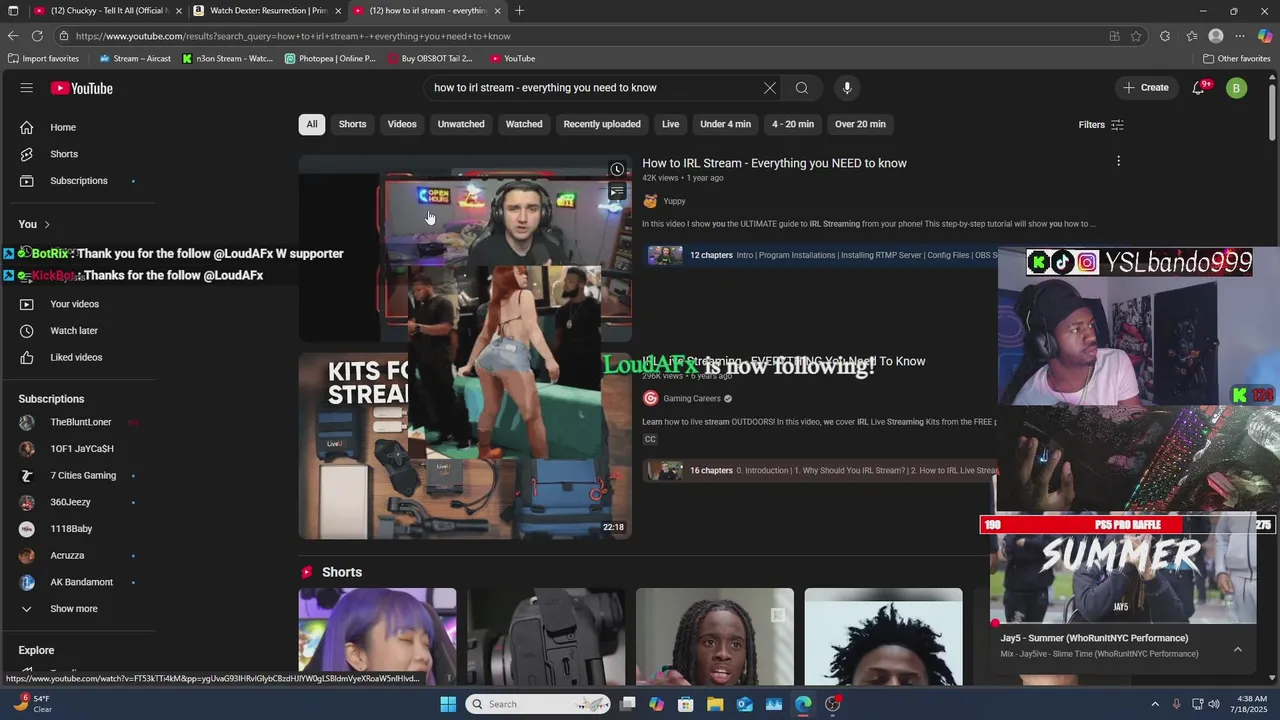Expand the mini player queue chevron
This screenshot has width=1280, height=720.
tap(1237, 649)
